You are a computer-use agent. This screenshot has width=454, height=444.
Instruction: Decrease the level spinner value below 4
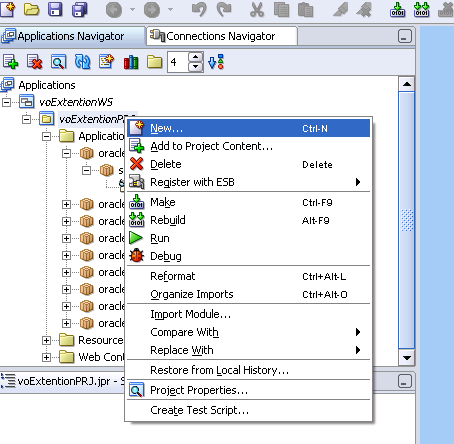pos(196,67)
